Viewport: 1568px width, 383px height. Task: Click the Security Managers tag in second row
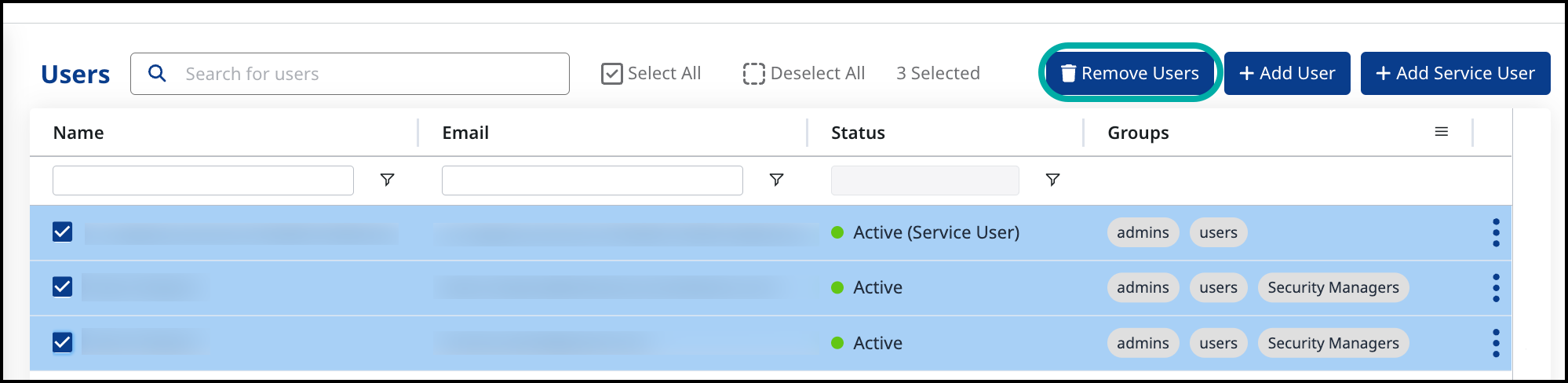pos(1333,288)
